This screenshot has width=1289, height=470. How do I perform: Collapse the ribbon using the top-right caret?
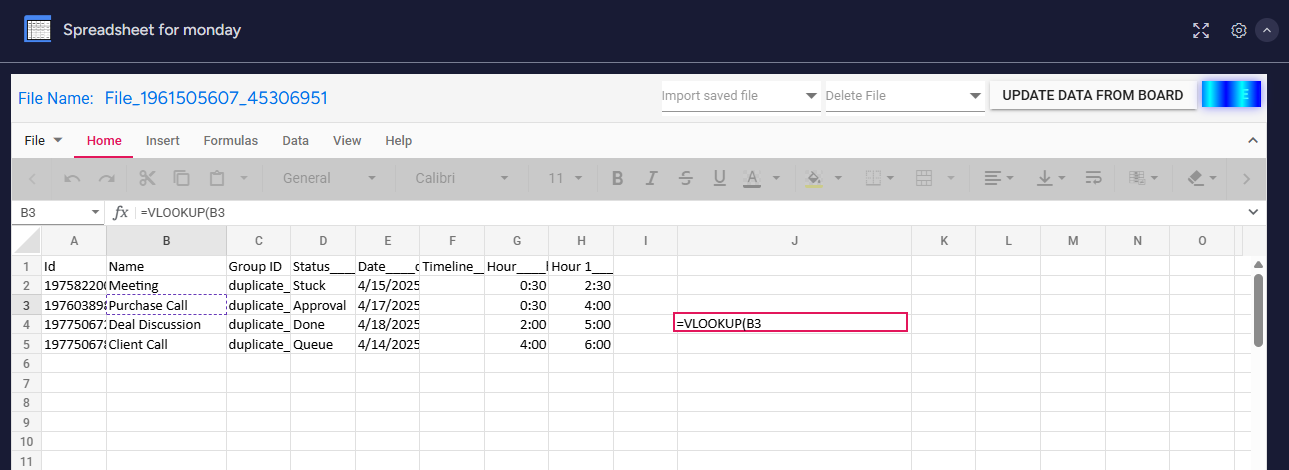[x=1253, y=141]
